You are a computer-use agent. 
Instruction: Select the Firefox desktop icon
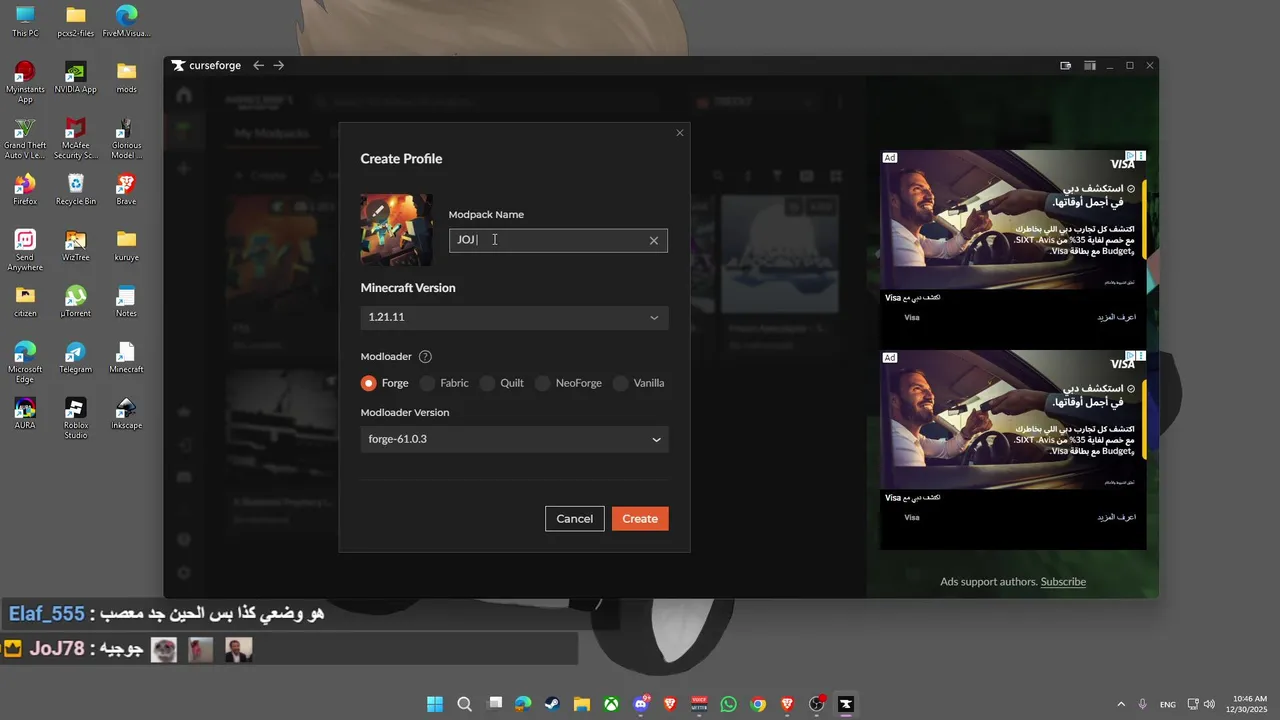click(x=25, y=189)
